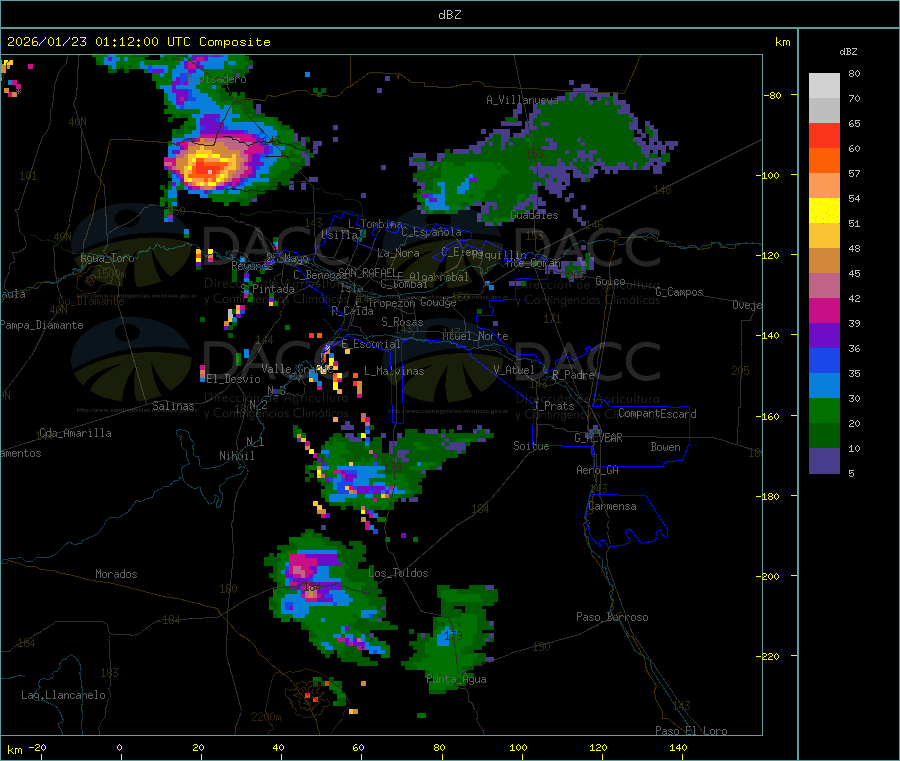Click the Morados place label
This screenshot has width=900, height=761.
point(116,574)
